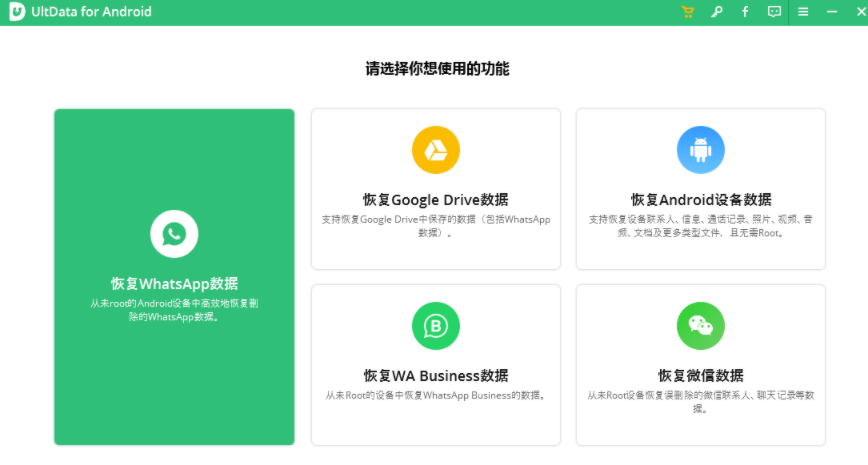Minimize the UltData window
The height and width of the screenshot is (465, 868).
[831, 12]
